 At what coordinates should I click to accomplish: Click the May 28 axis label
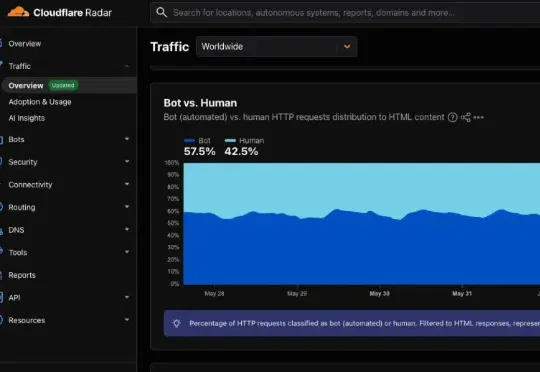(214, 293)
